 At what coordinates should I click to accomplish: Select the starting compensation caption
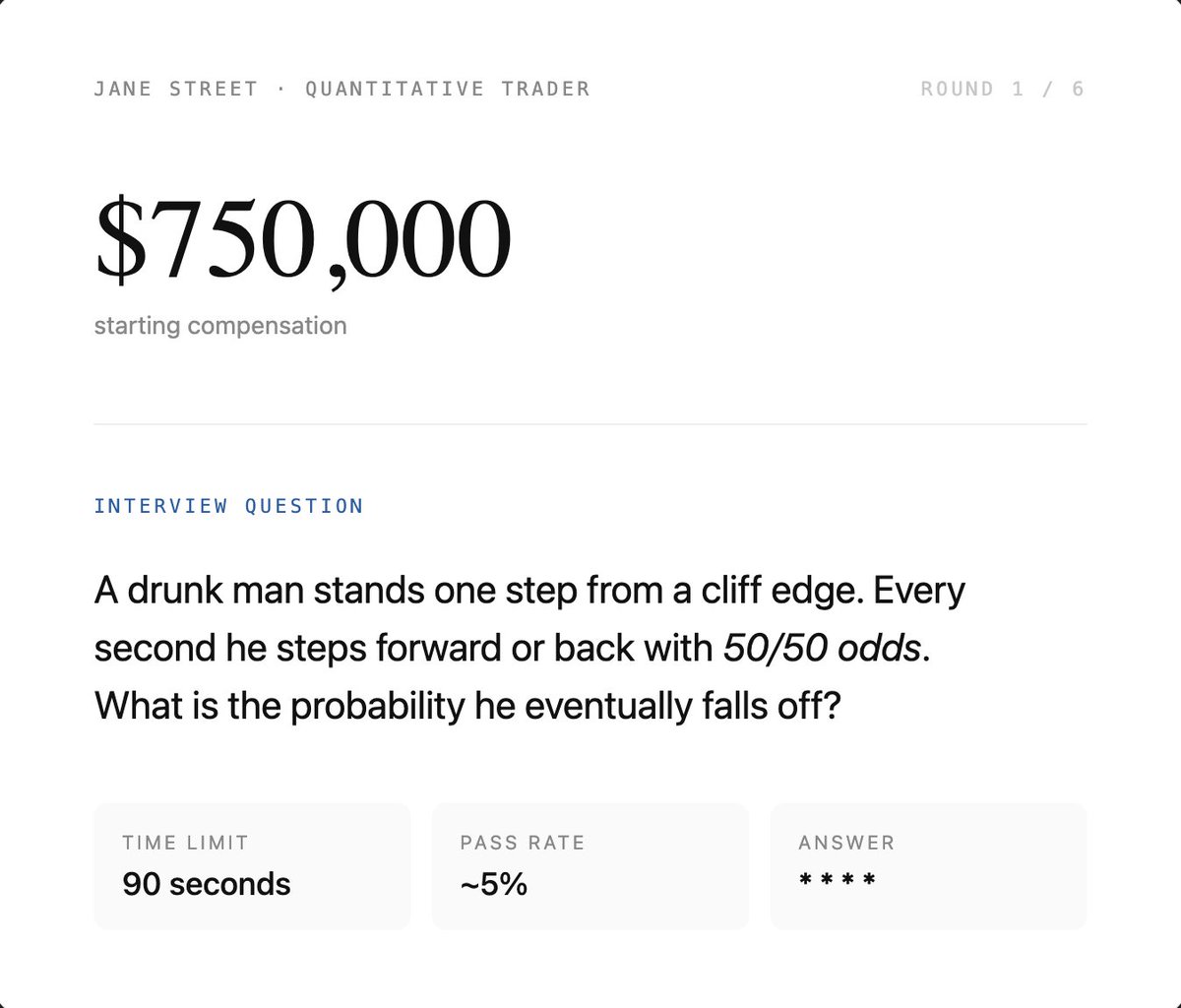coord(220,326)
